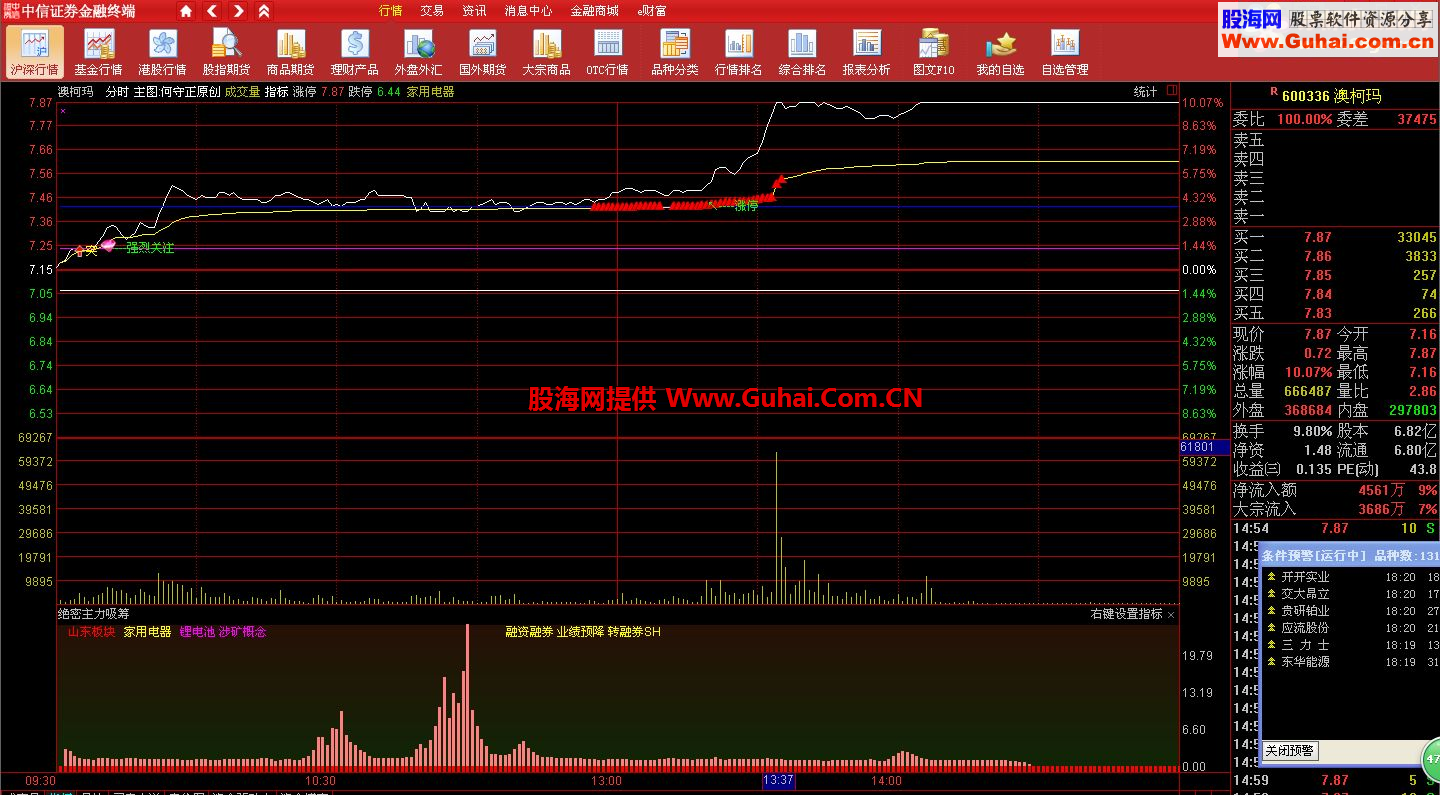Open the 品种分类 category list
The height and width of the screenshot is (795, 1440).
point(675,52)
